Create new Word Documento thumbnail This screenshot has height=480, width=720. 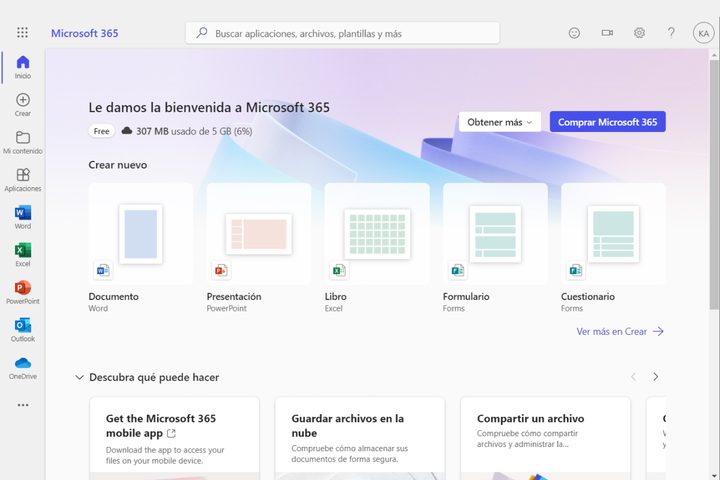point(141,234)
